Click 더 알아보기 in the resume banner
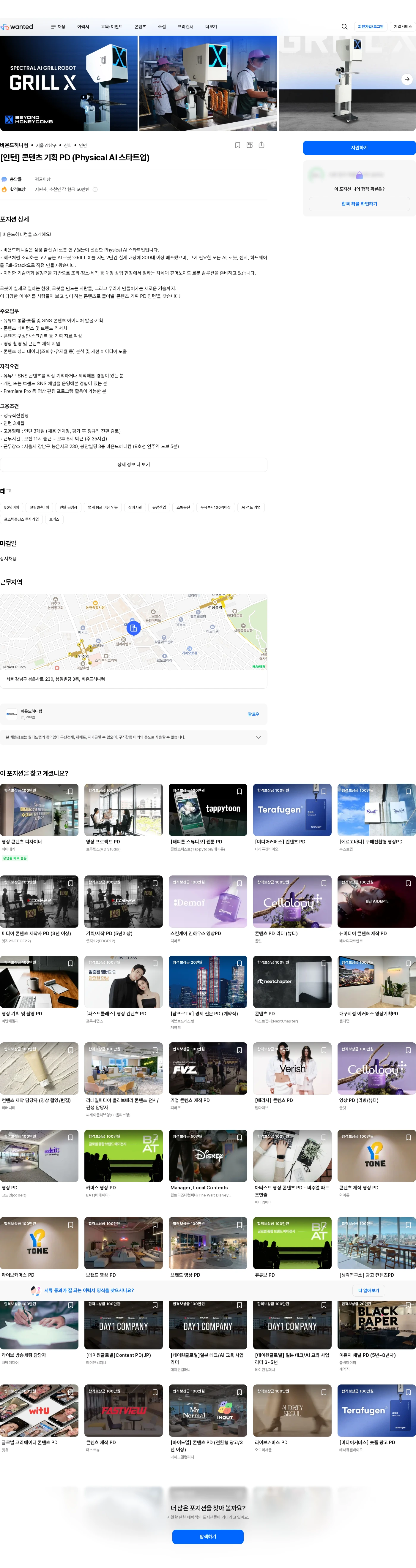Screen dimensions: 416x1568 tap(368, 1290)
